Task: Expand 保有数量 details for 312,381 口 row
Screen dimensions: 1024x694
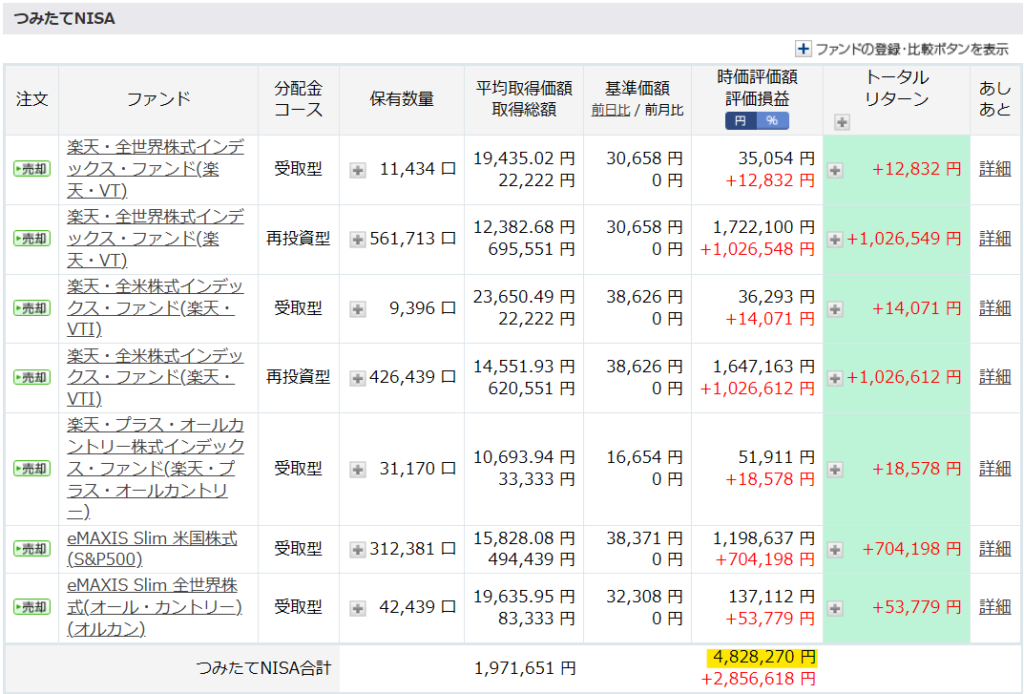Action: pos(357,549)
